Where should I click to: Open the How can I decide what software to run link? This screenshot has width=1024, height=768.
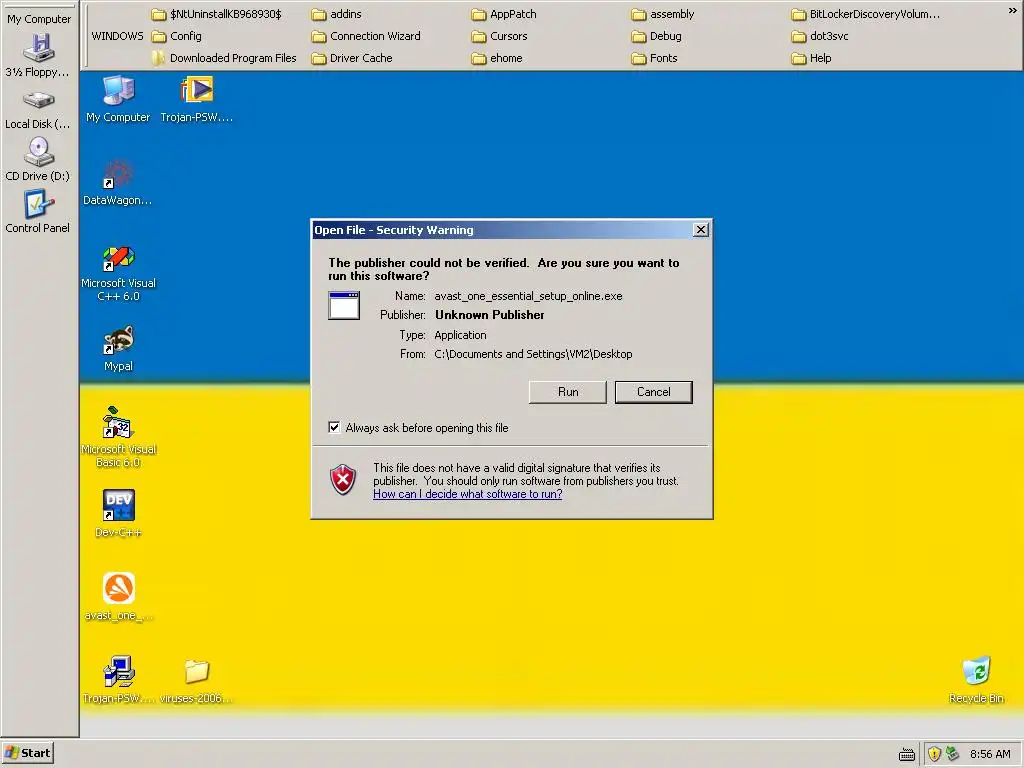pos(468,494)
